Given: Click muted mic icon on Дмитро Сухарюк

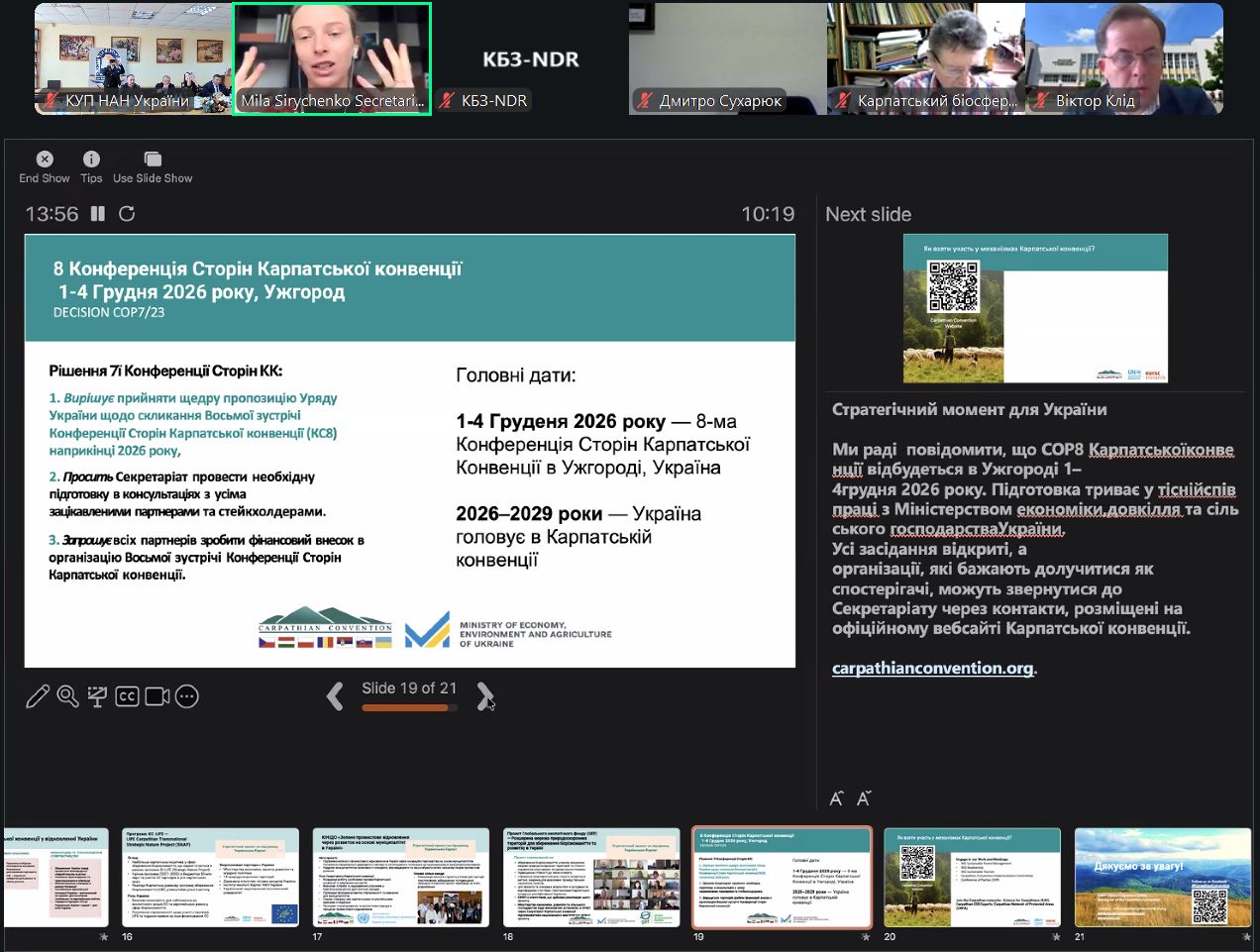Looking at the screenshot, I should [645, 100].
